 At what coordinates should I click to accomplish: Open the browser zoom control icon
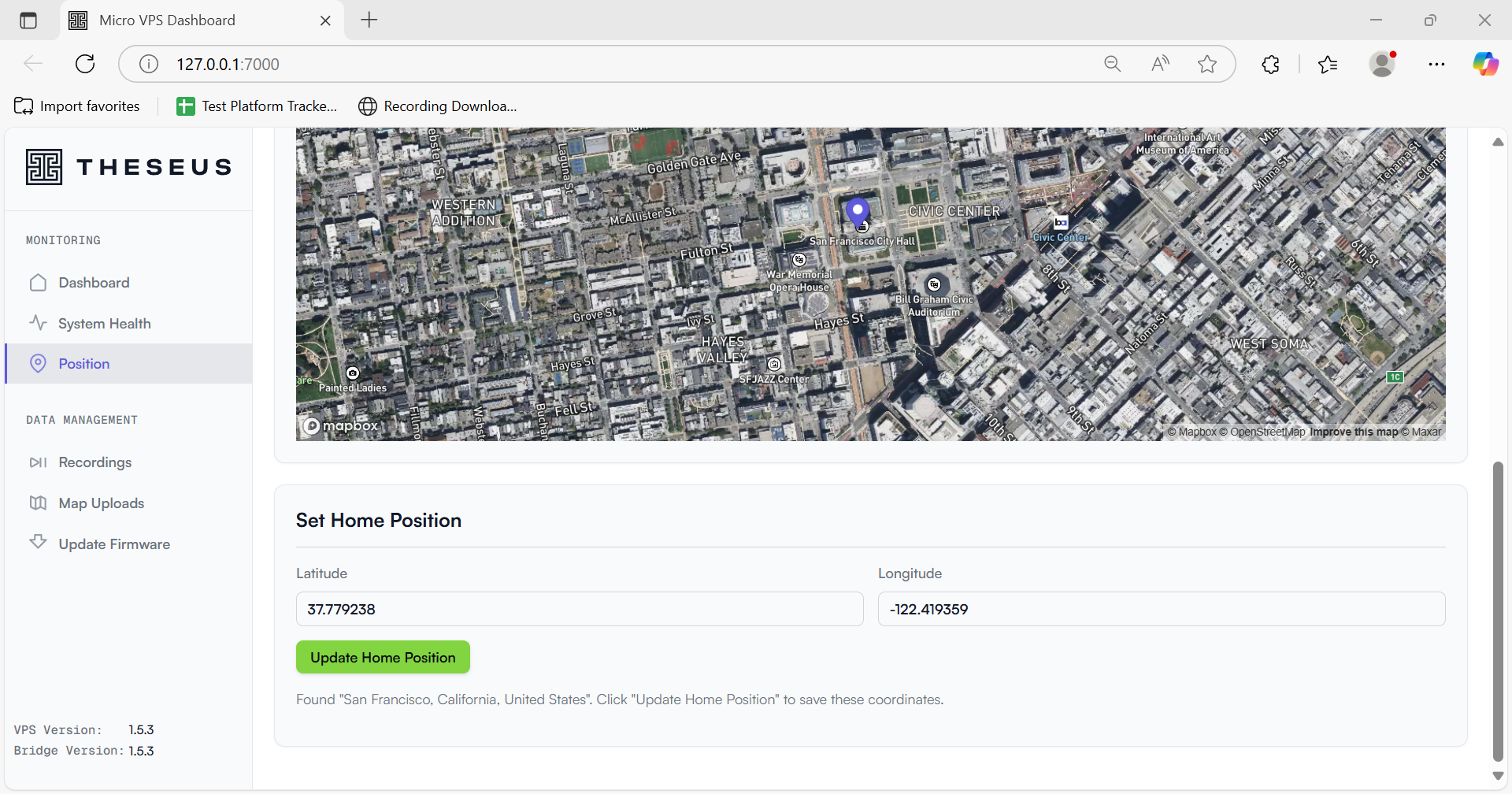click(1112, 64)
